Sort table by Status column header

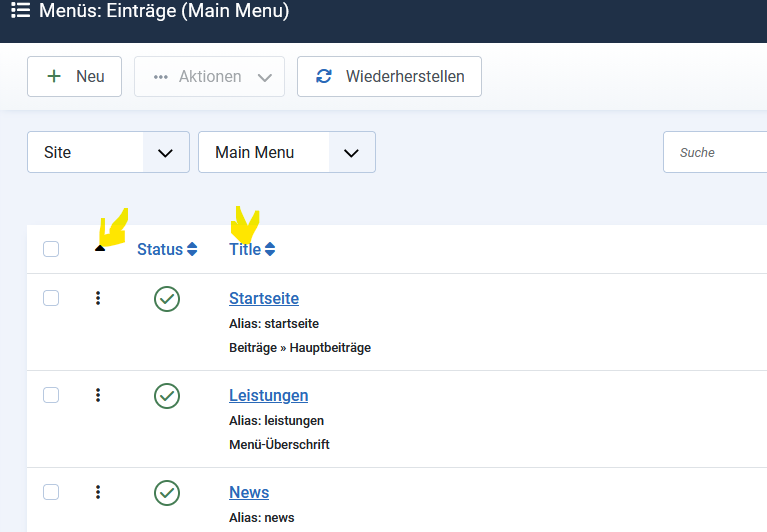(x=167, y=249)
